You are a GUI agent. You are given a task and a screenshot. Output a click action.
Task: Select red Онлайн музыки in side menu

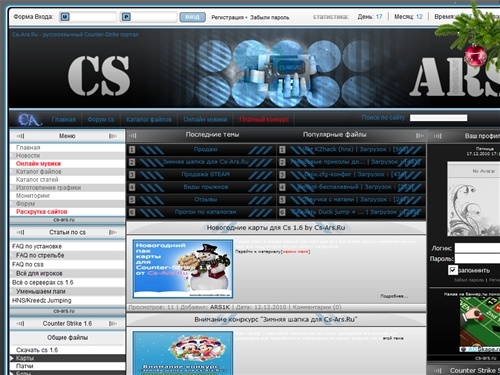click(38, 164)
